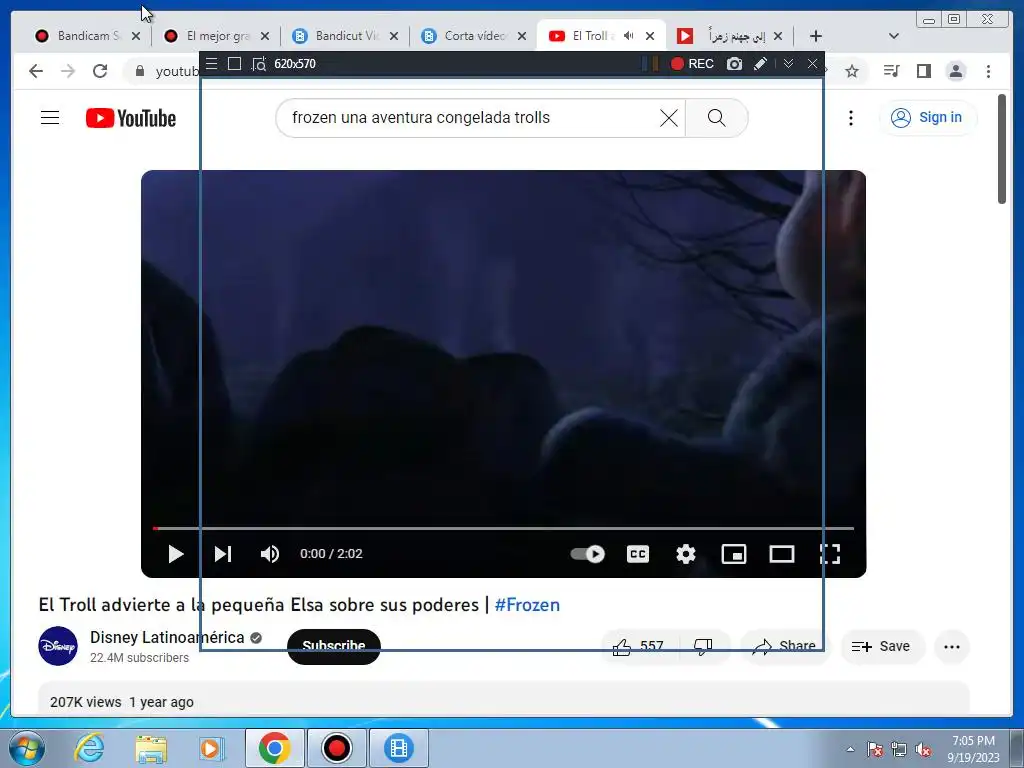Image resolution: width=1024 pixels, height=768 pixels.
Task: Toggle closed captions CC
Action: click(x=638, y=554)
